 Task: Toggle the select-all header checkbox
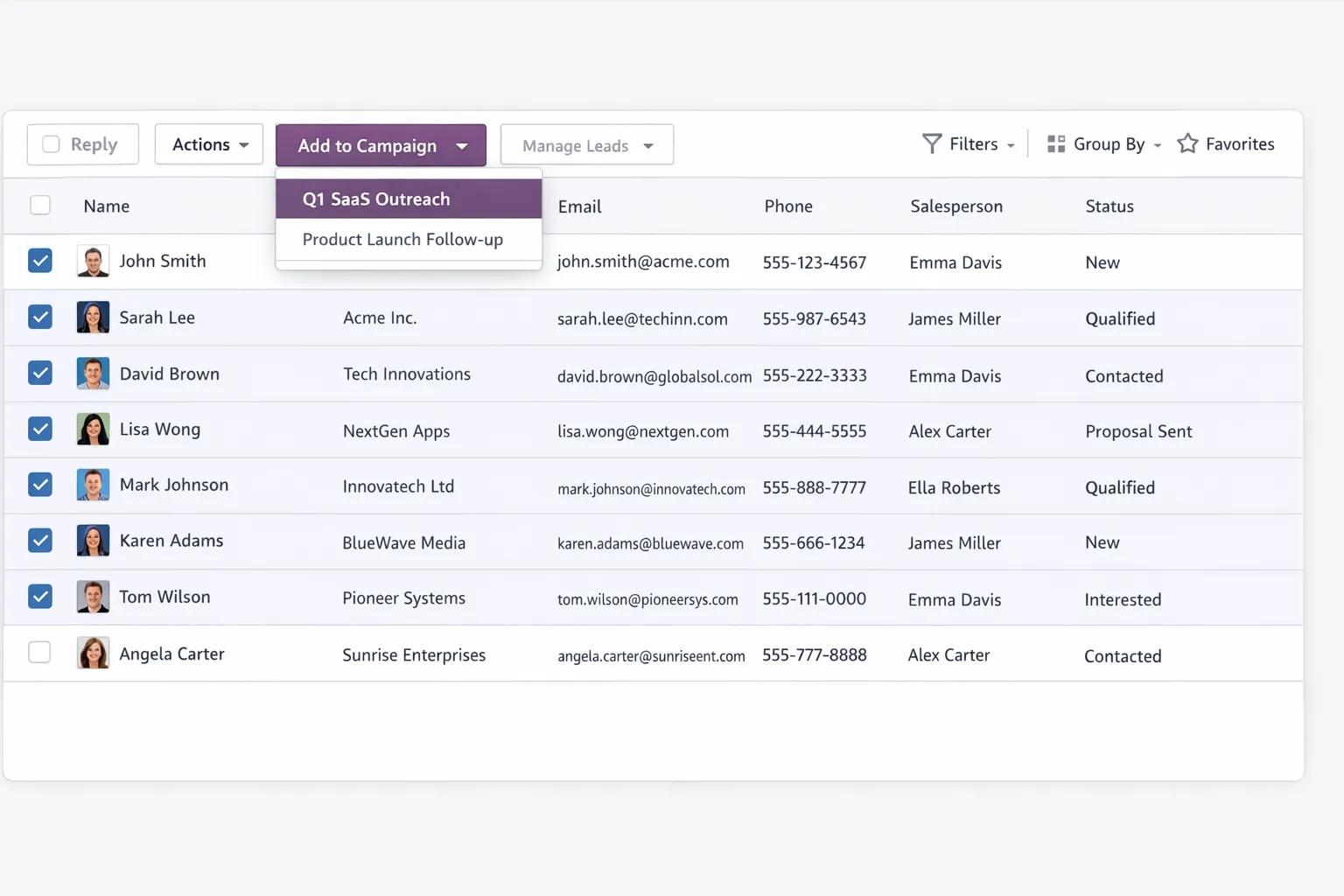(40, 204)
